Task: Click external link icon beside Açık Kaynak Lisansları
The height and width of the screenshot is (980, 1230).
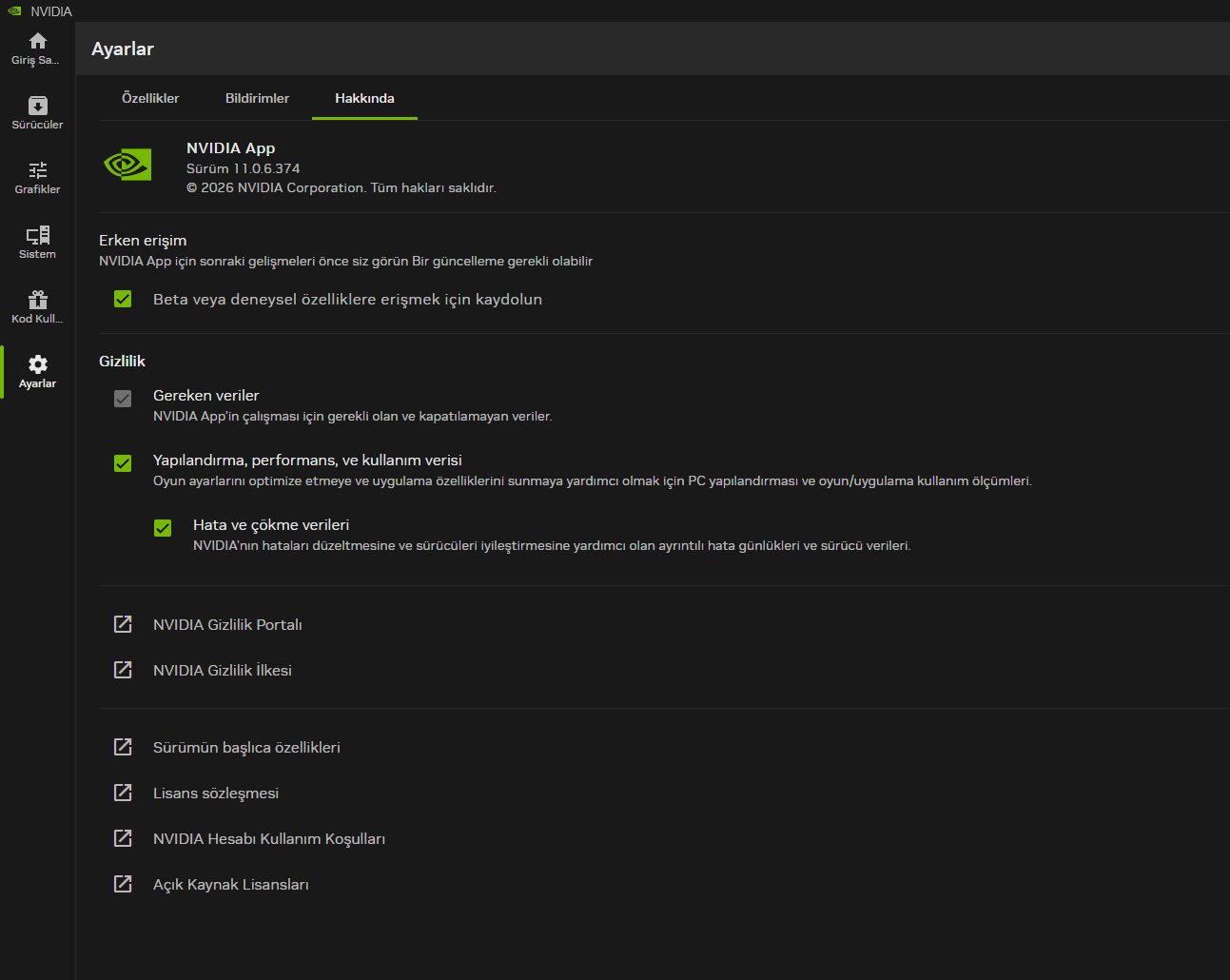Action: click(x=123, y=884)
